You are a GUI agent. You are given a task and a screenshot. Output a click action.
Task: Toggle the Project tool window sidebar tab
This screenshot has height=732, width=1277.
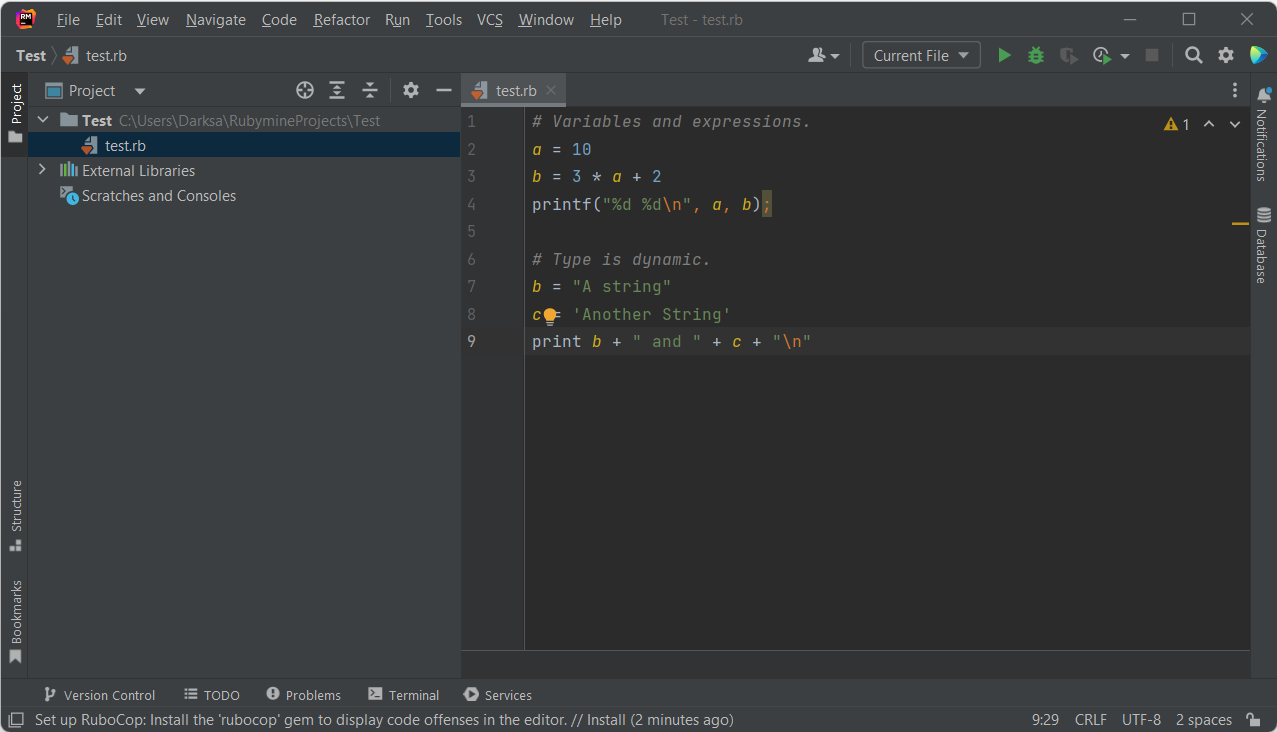tap(15, 112)
